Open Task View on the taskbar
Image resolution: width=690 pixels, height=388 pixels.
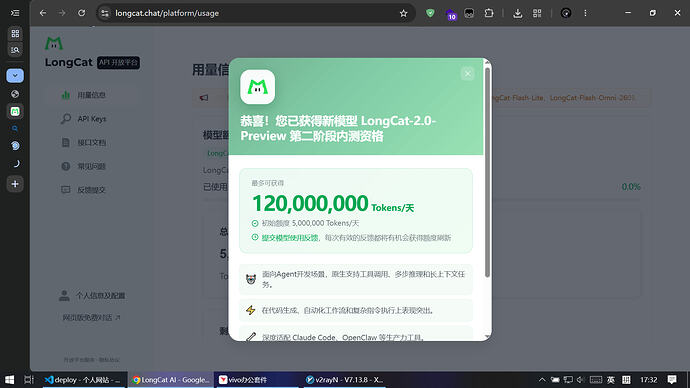29,380
